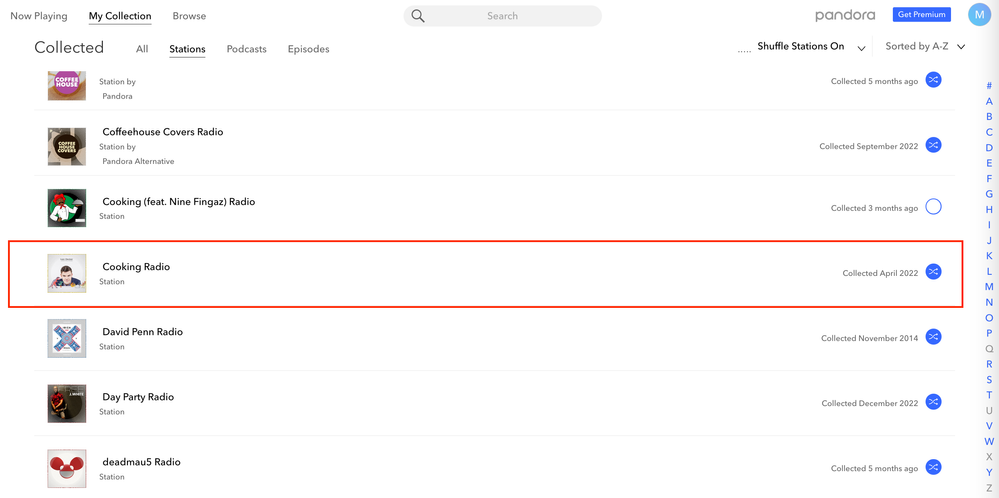Open Day Party Radio artwork

point(67,403)
